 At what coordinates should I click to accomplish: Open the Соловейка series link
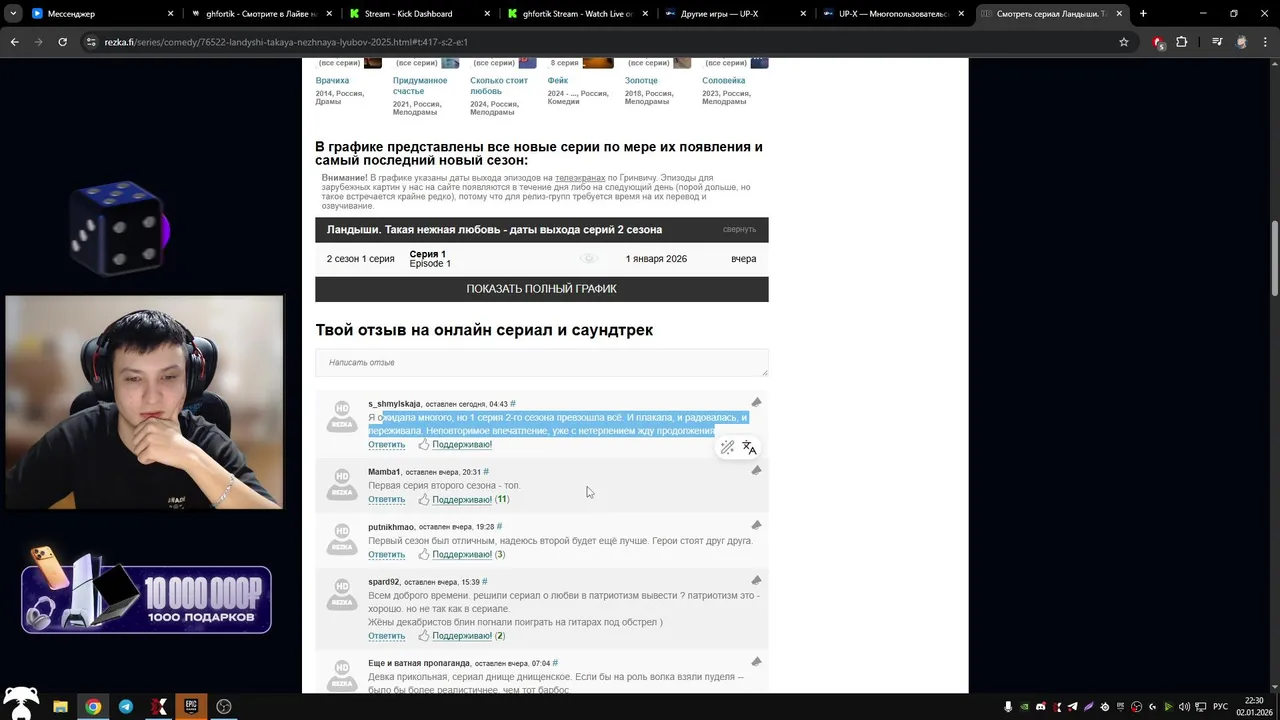[x=723, y=80]
